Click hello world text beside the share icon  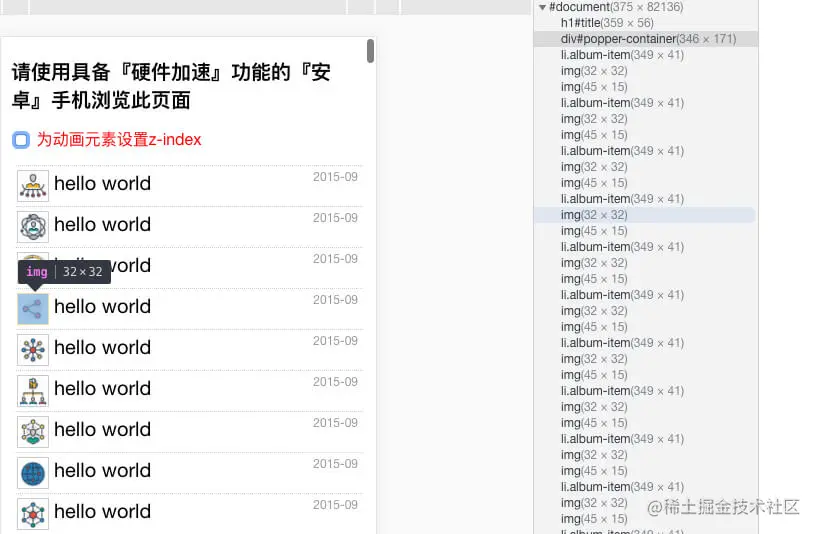103,306
